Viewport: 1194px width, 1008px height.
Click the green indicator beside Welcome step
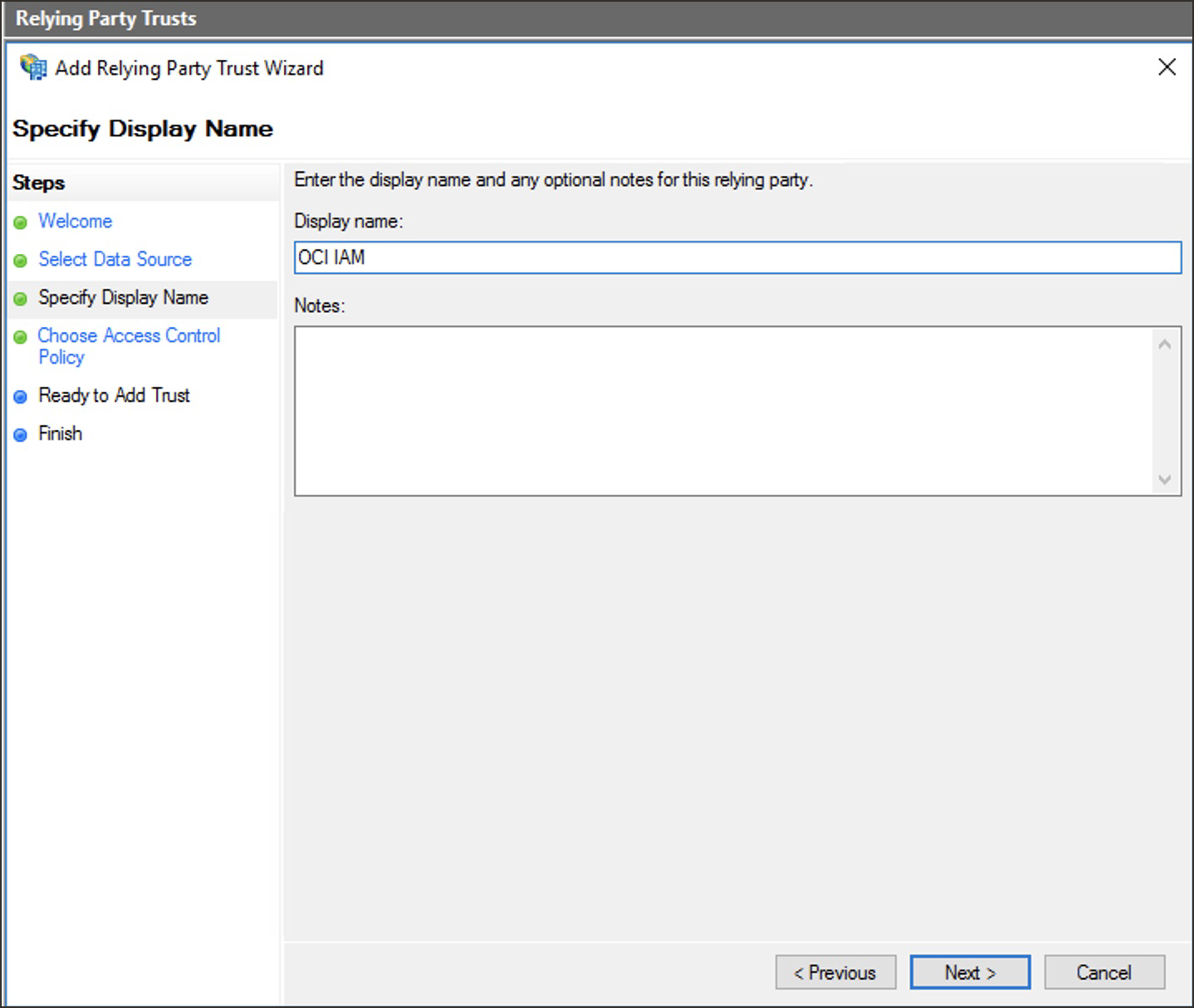[20, 222]
